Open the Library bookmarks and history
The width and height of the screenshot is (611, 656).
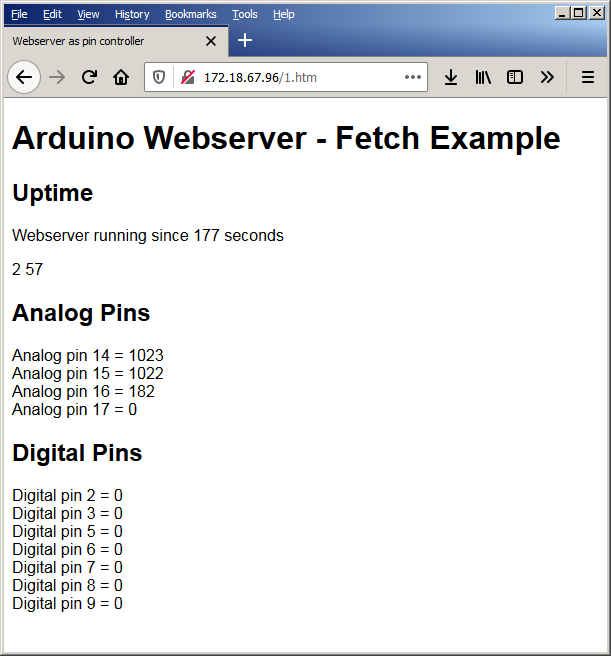[x=483, y=77]
